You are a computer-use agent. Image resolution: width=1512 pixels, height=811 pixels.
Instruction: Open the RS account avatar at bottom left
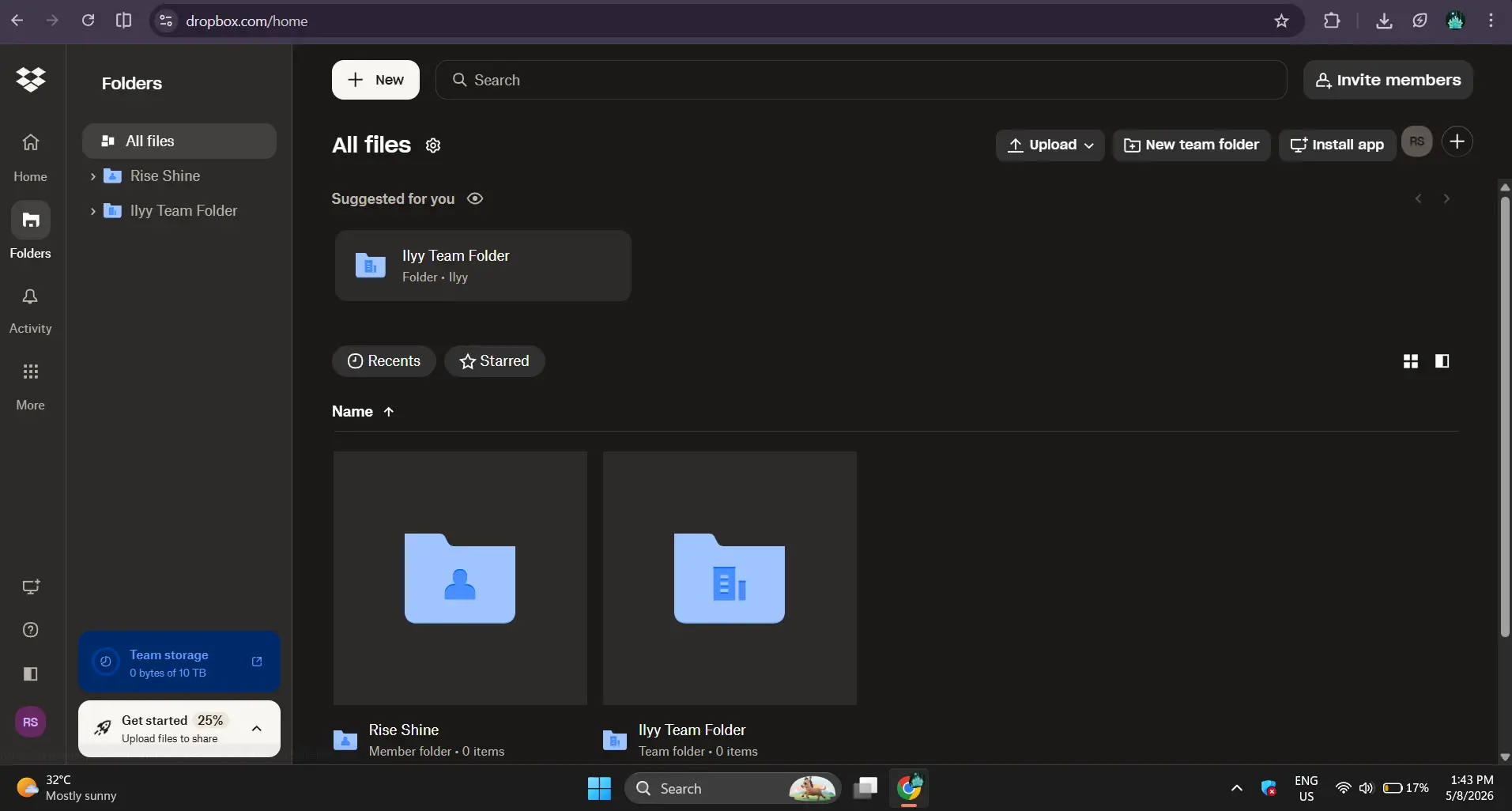coord(31,722)
